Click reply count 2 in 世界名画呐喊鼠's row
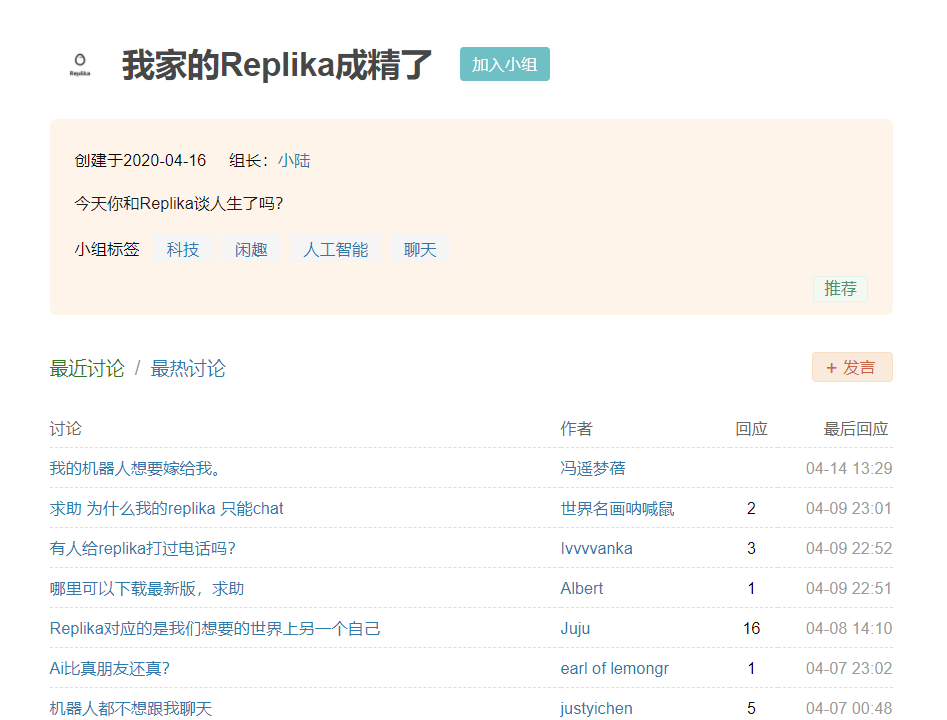 pos(751,509)
